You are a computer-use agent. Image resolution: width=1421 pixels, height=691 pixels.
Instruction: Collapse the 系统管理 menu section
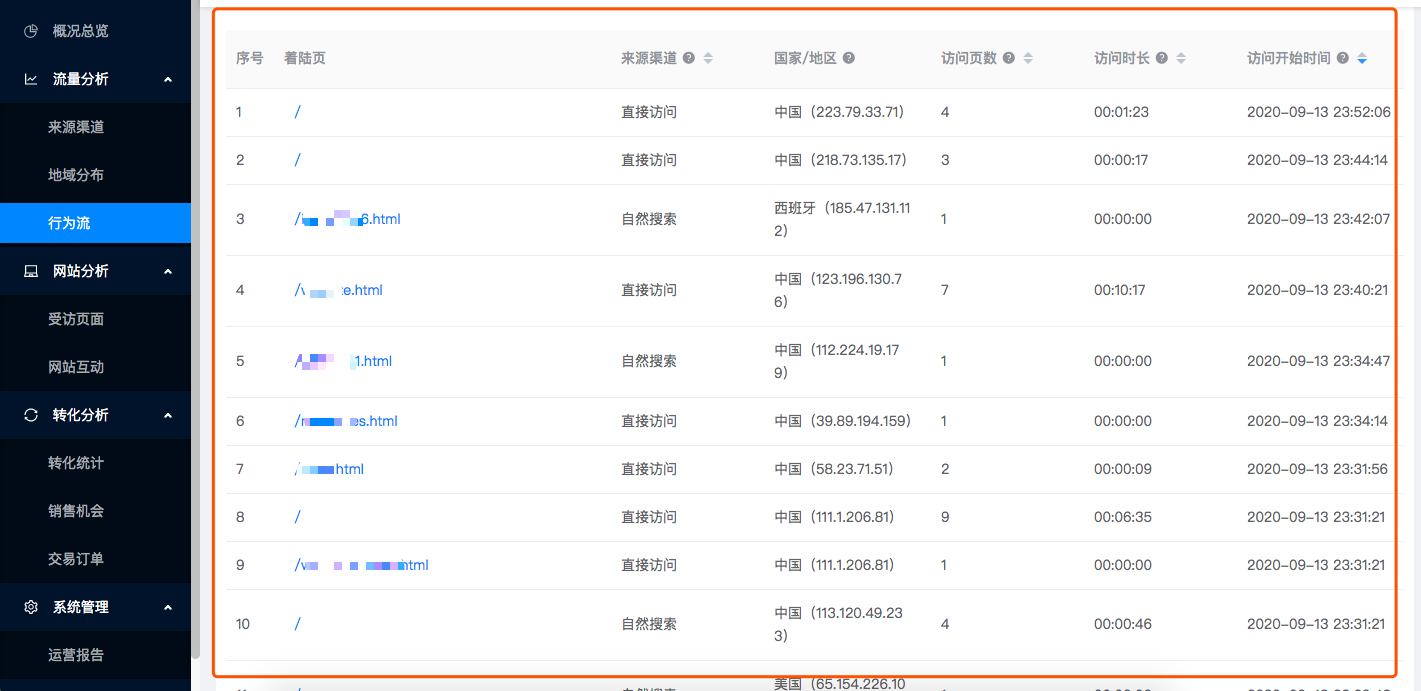click(x=168, y=607)
